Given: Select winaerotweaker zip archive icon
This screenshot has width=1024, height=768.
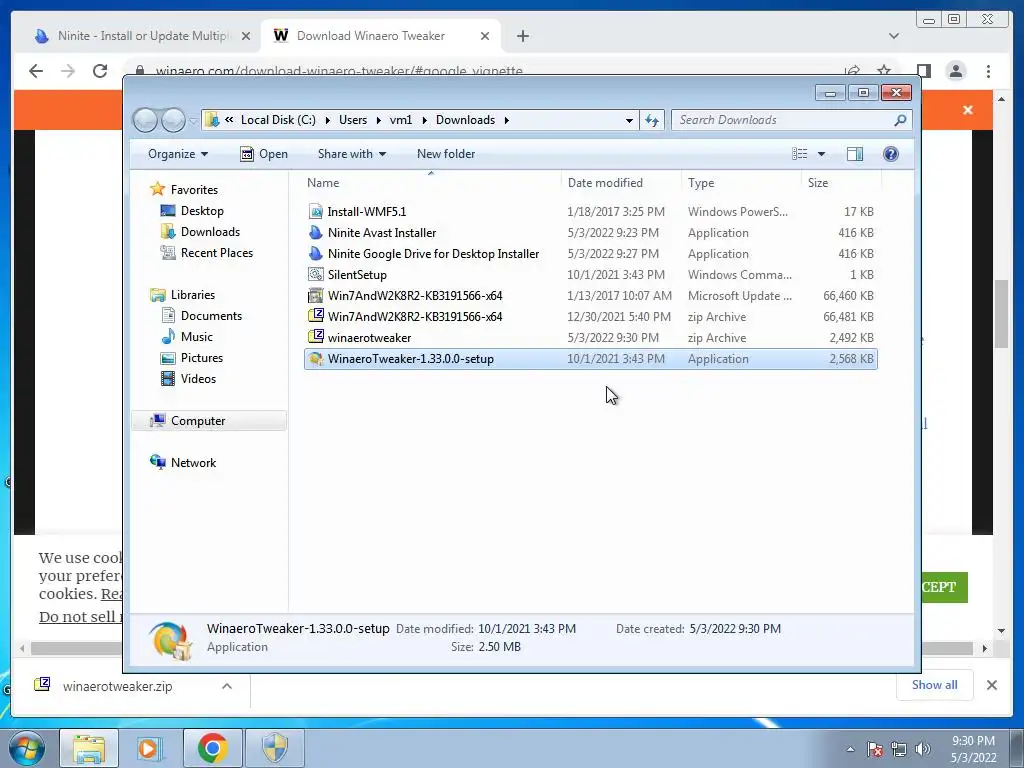Looking at the screenshot, I should 315,337.
